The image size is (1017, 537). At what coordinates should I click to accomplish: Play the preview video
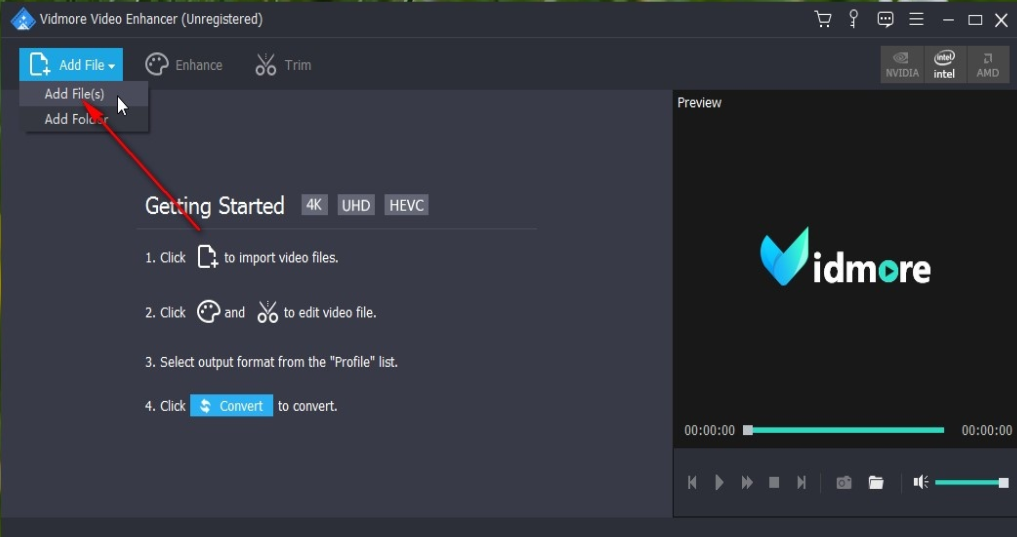719,483
